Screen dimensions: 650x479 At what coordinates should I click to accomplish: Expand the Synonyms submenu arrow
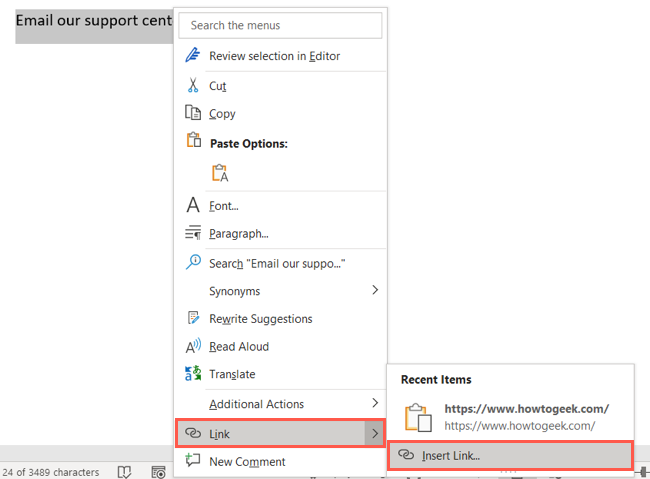click(375, 291)
